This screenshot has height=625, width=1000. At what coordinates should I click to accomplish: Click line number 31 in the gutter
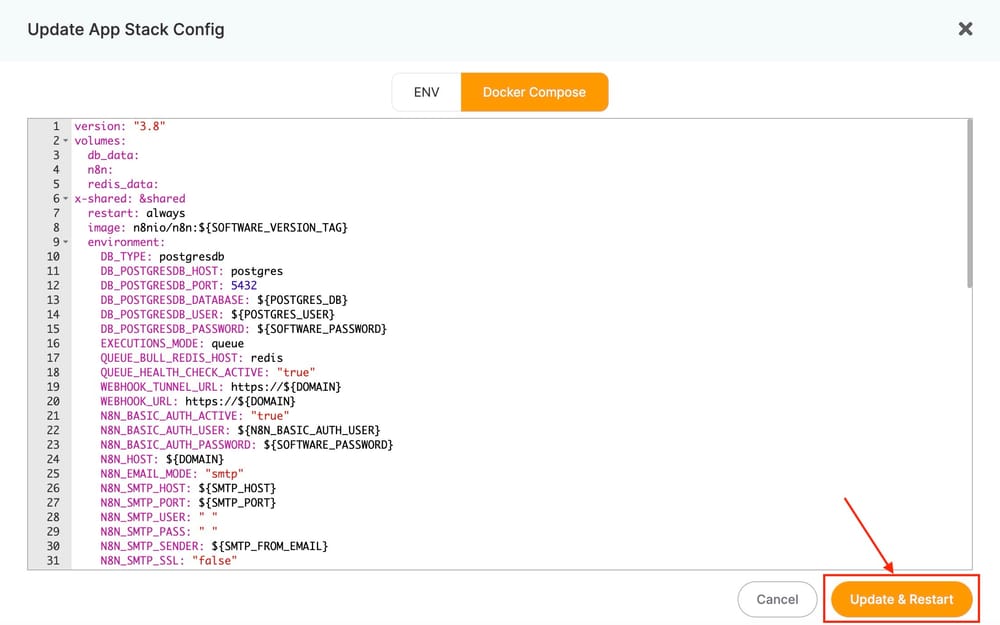[x=52, y=561]
